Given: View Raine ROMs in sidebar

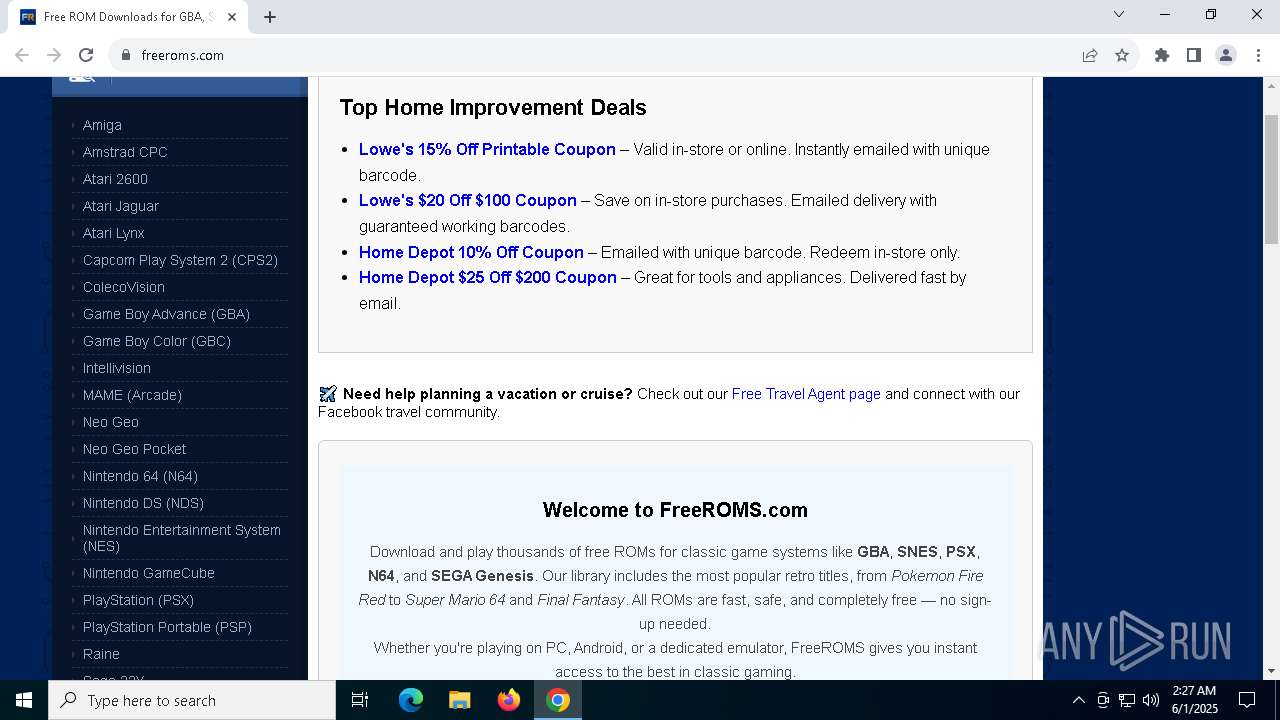Looking at the screenshot, I should point(101,654).
